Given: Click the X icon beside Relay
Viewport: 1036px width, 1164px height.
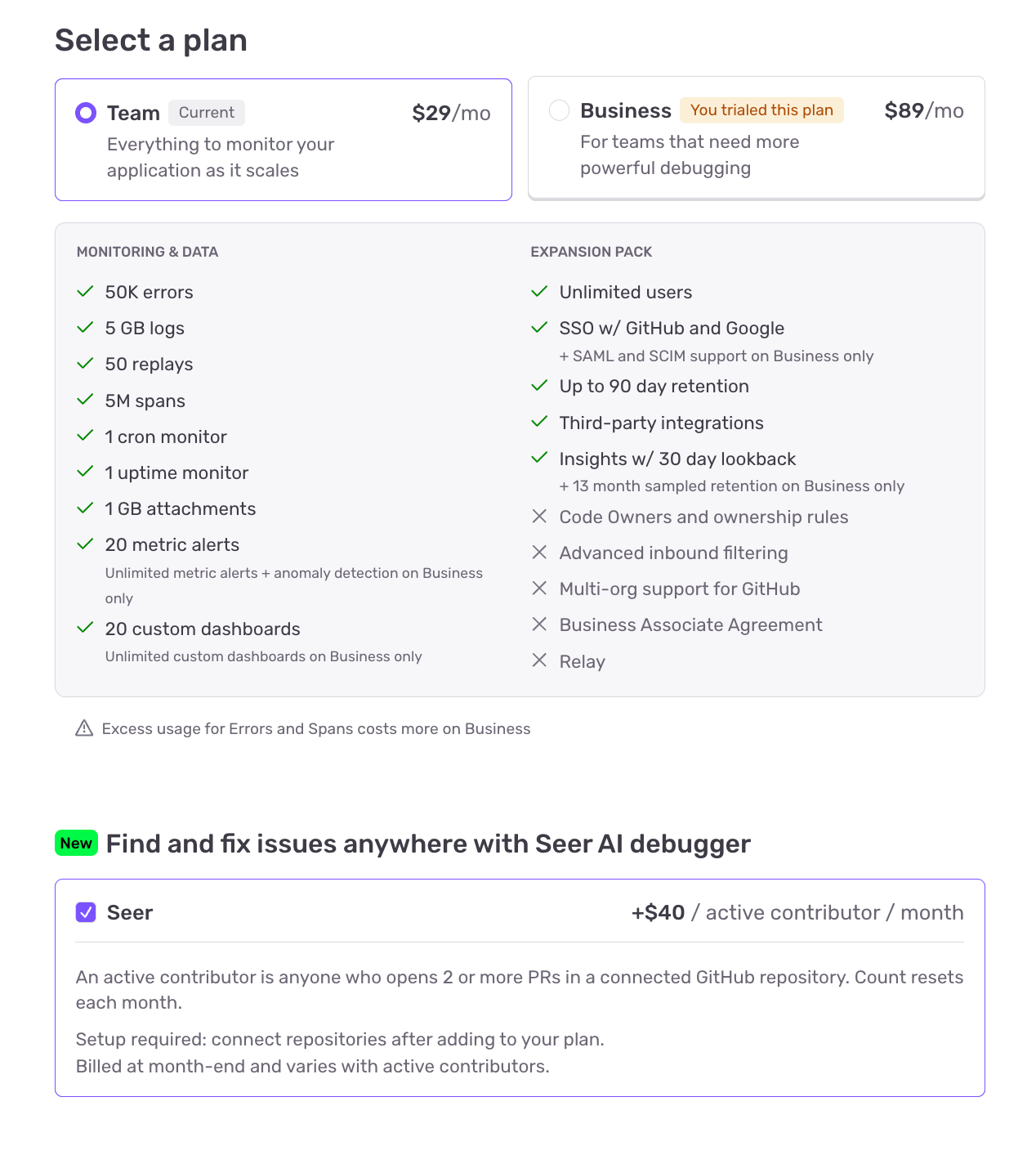Looking at the screenshot, I should 539,660.
